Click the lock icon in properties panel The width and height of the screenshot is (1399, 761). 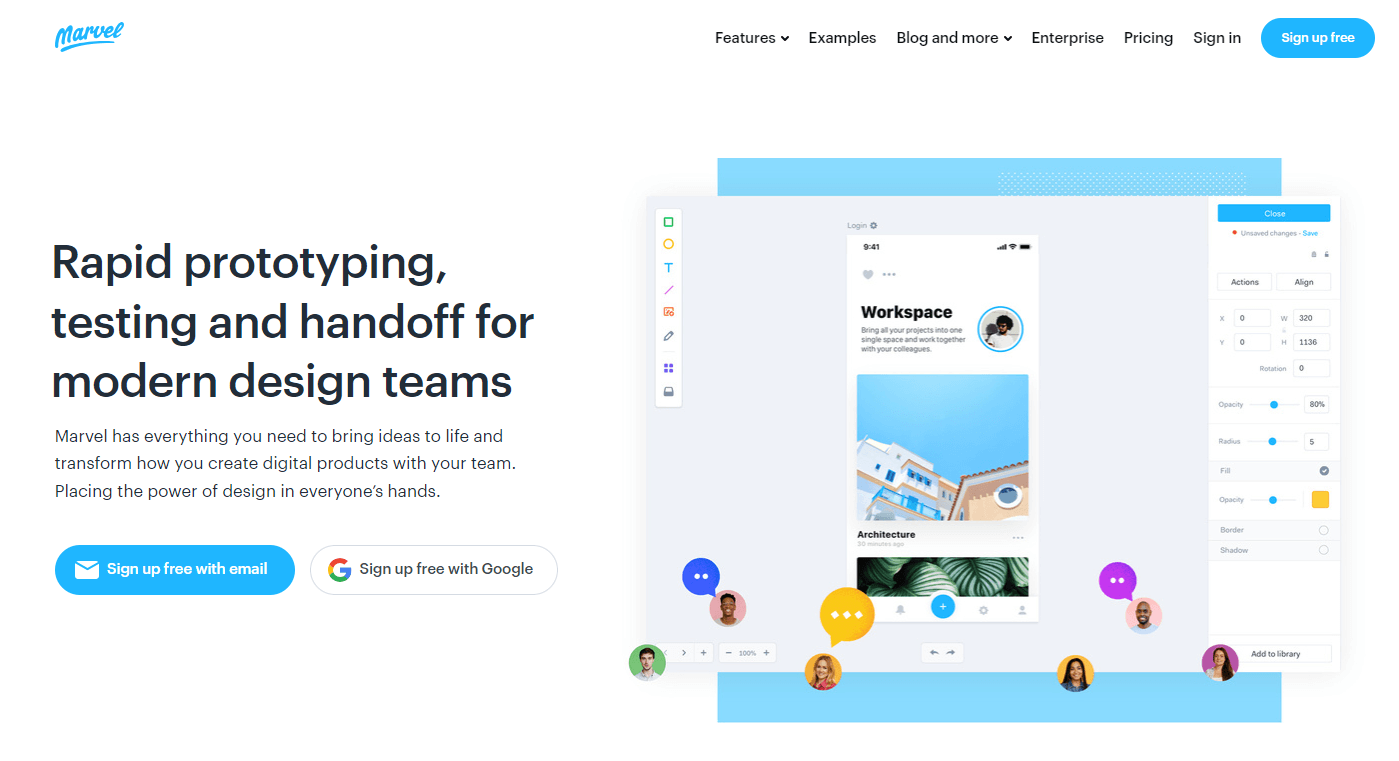(x=1326, y=254)
